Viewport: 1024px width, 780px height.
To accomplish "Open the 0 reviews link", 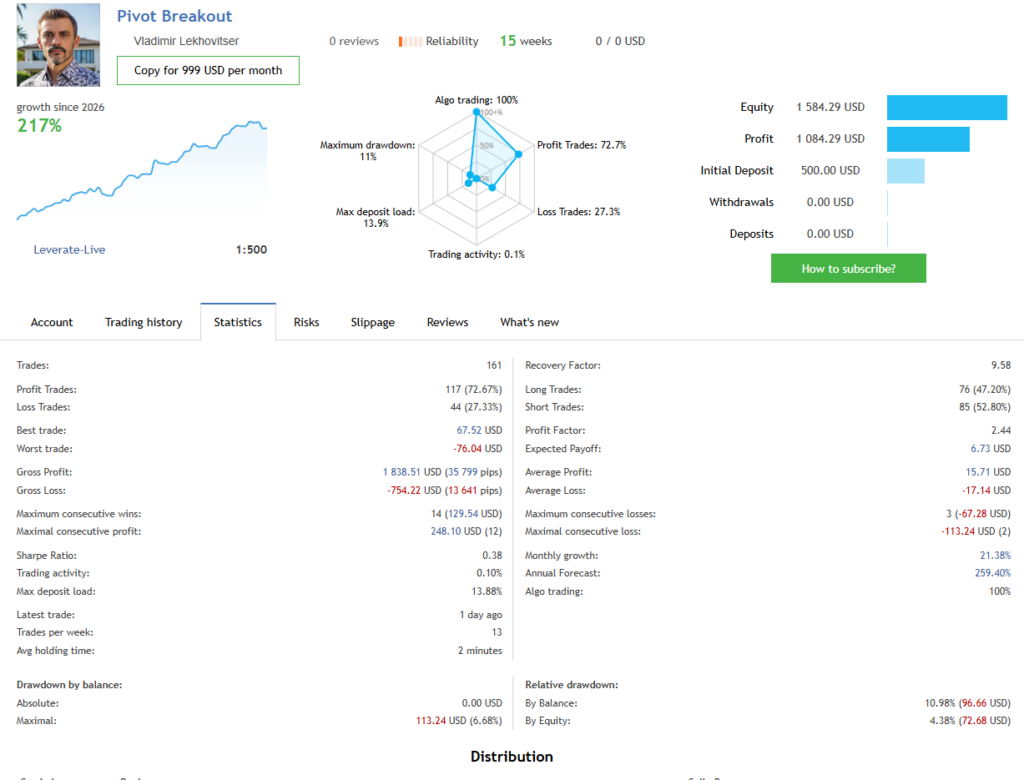I will (354, 41).
